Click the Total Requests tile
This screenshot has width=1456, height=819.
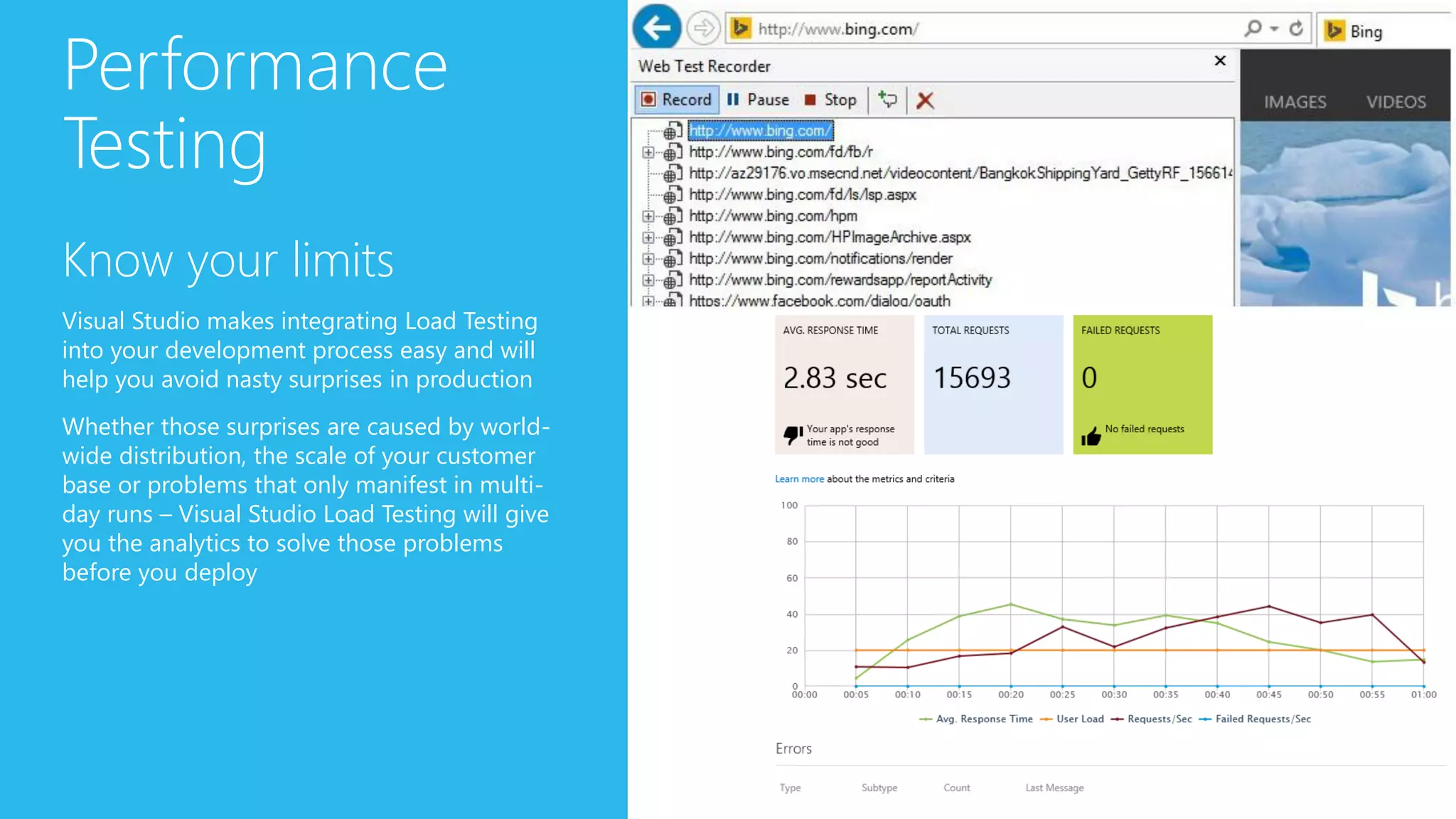[x=993, y=385]
